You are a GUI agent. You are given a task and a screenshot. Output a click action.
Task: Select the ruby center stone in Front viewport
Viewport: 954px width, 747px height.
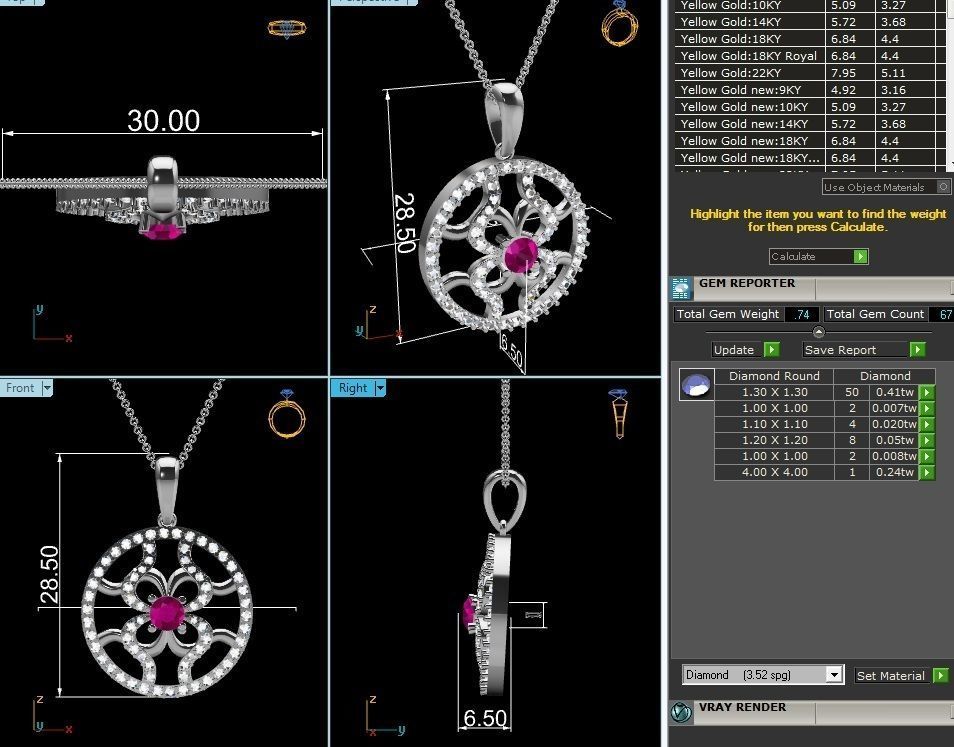click(x=167, y=613)
